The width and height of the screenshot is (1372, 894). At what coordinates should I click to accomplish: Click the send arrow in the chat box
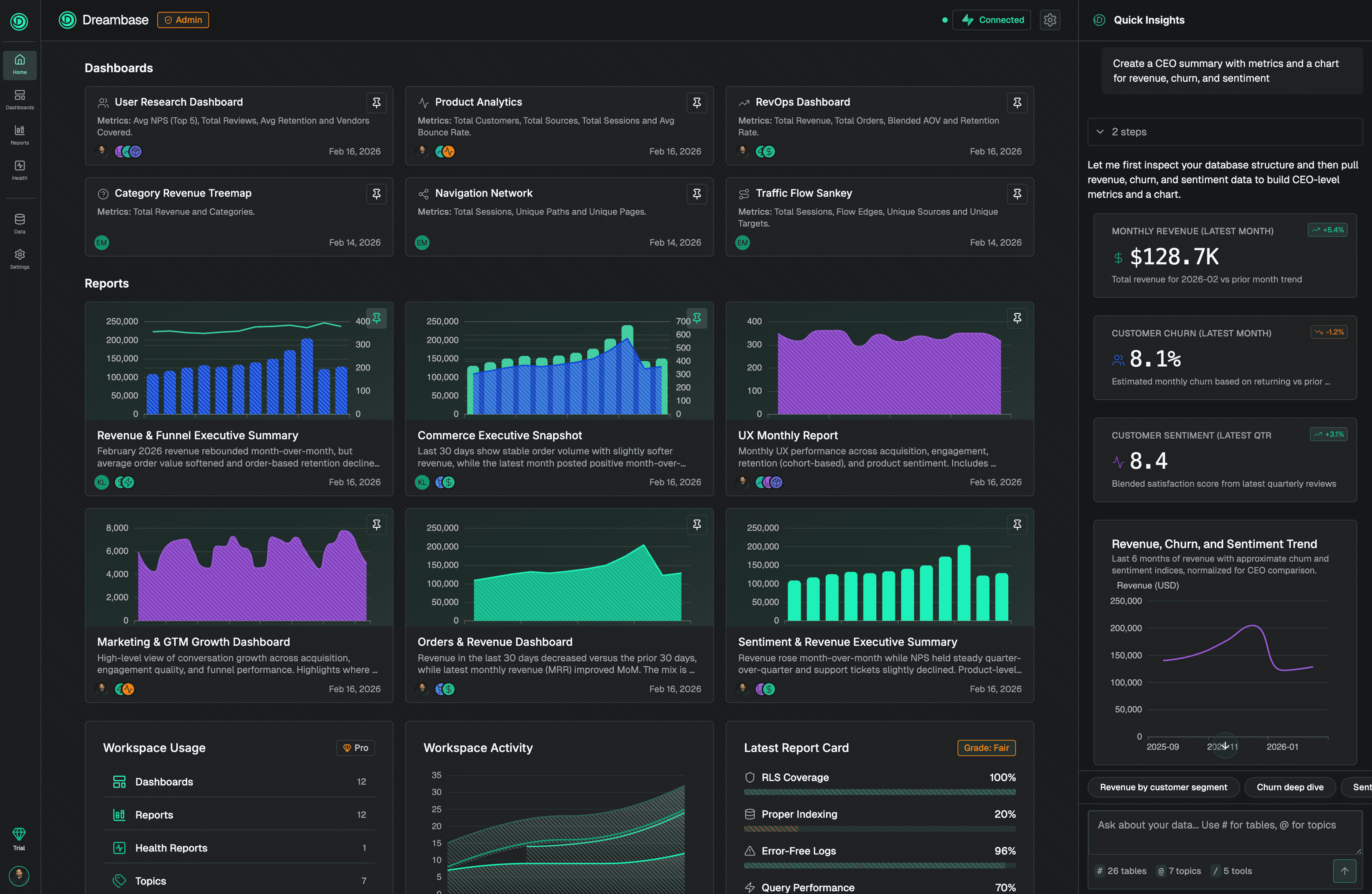pyautogui.click(x=1345, y=871)
